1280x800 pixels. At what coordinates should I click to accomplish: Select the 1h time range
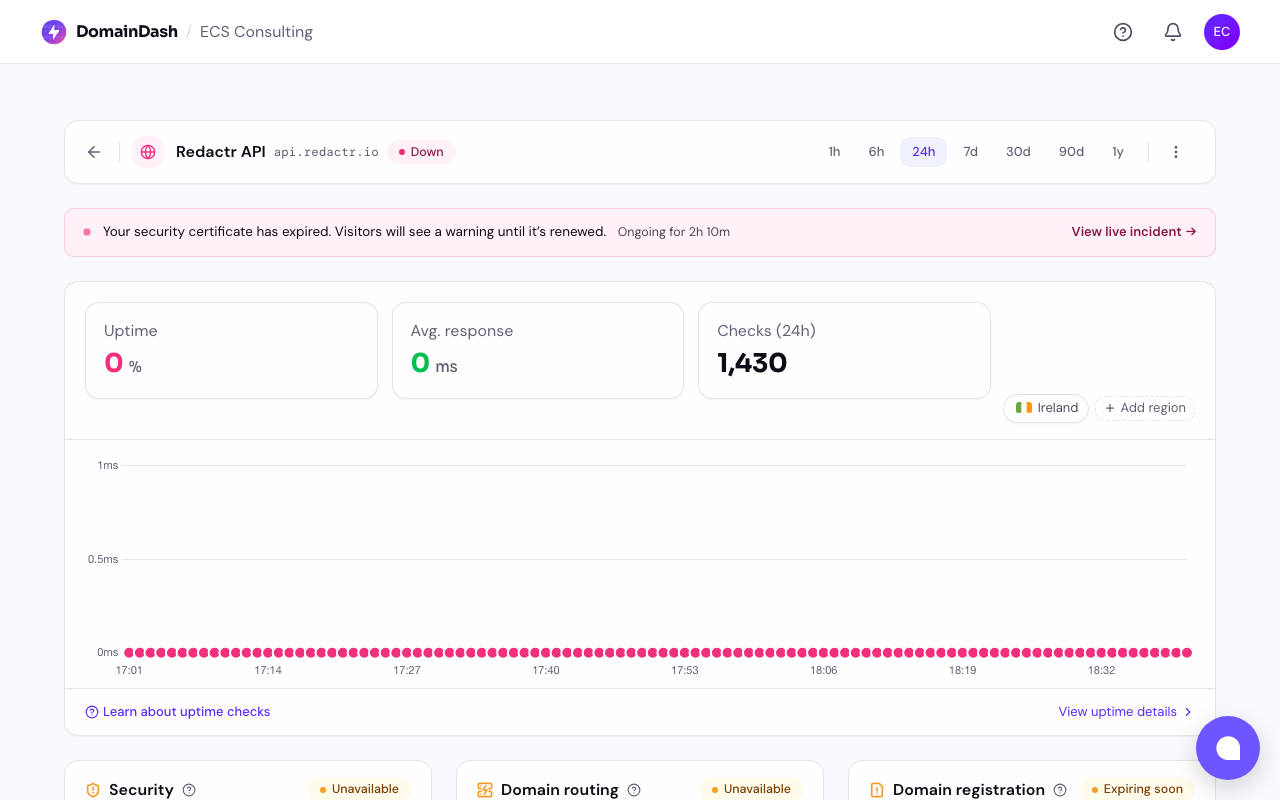point(834,152)
